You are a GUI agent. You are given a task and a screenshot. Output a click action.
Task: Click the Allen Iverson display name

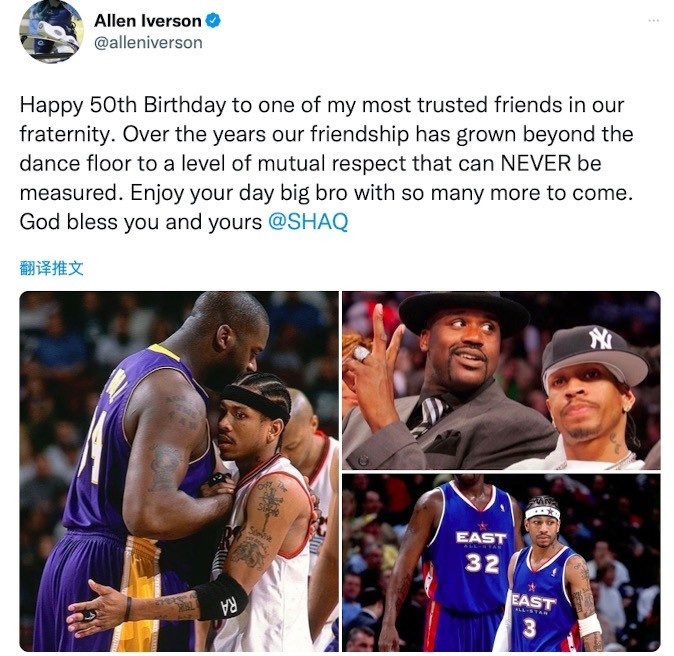(x=148, y=21)
